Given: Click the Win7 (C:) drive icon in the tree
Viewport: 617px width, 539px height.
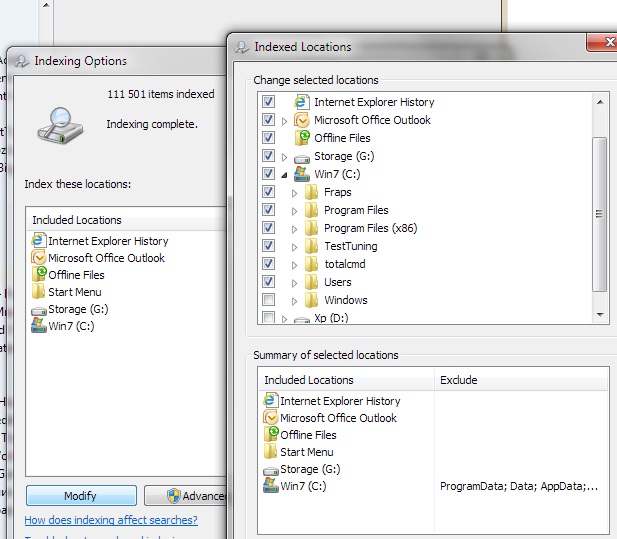Looking at the screenshot, I should (302, 174).
